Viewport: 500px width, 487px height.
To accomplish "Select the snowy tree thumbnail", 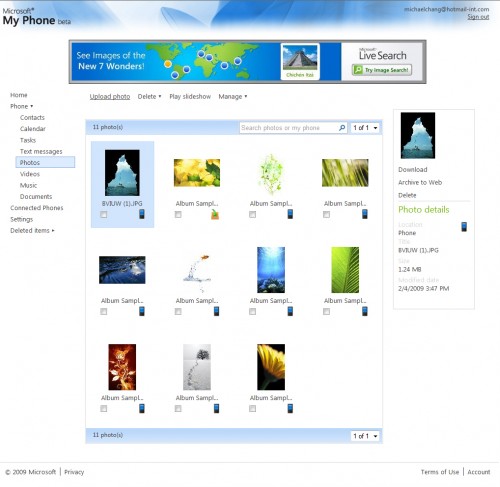I will tap(197, 367).
